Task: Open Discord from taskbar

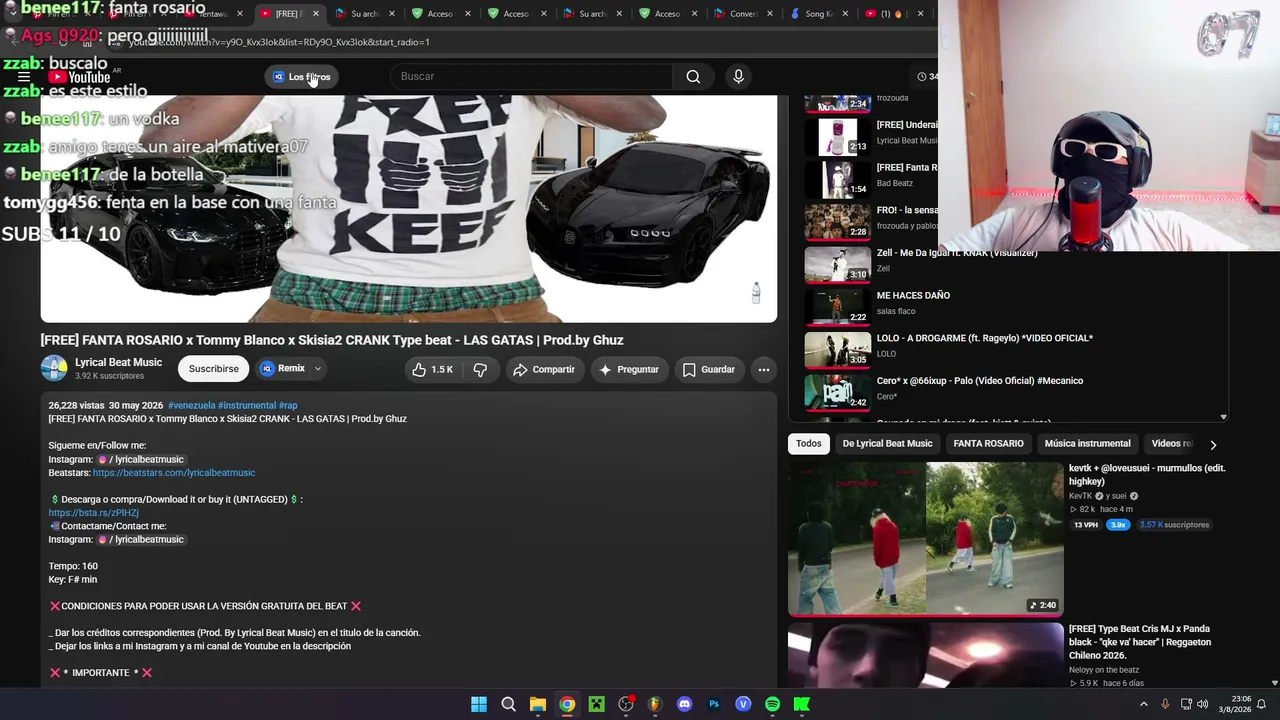Action: [684, 704]
